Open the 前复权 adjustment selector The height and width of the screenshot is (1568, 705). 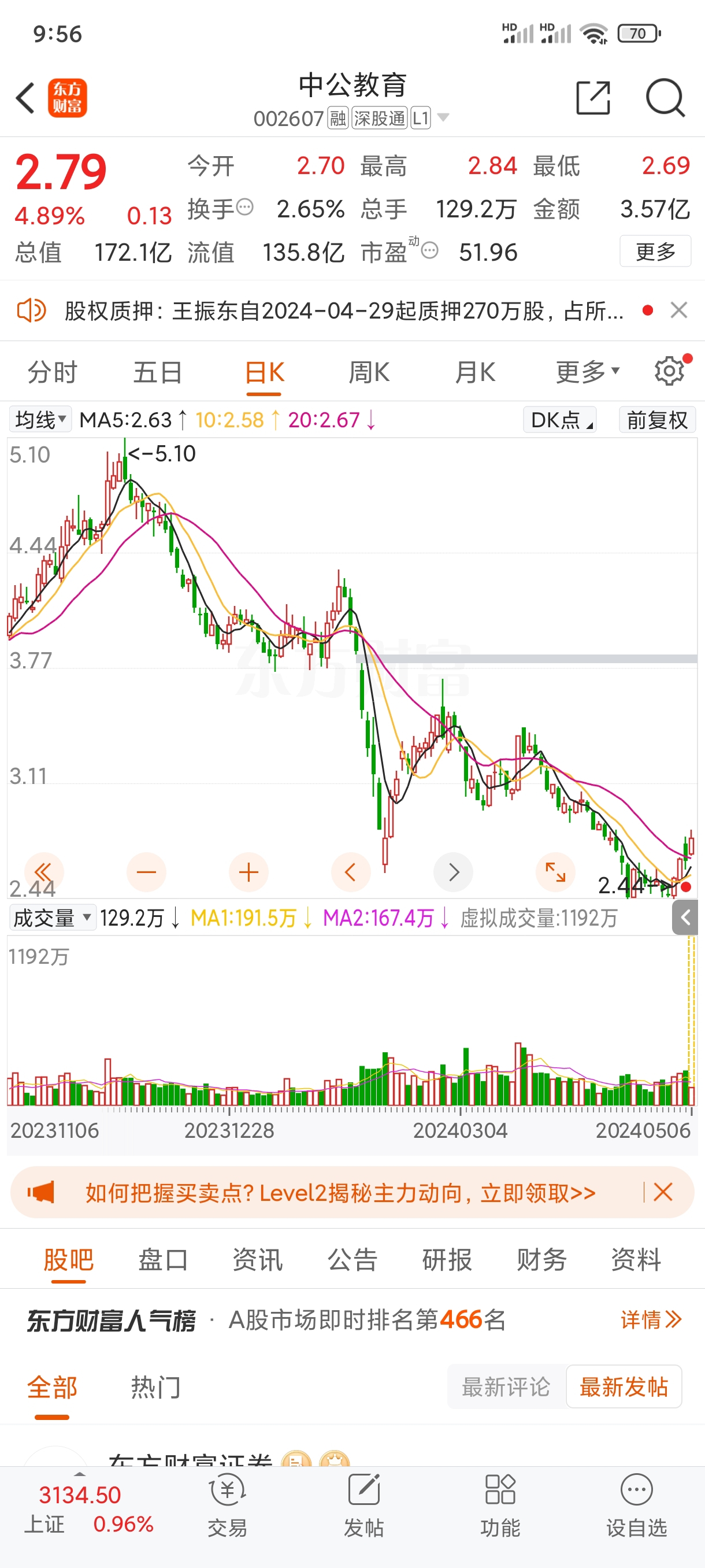click(657, 419)
